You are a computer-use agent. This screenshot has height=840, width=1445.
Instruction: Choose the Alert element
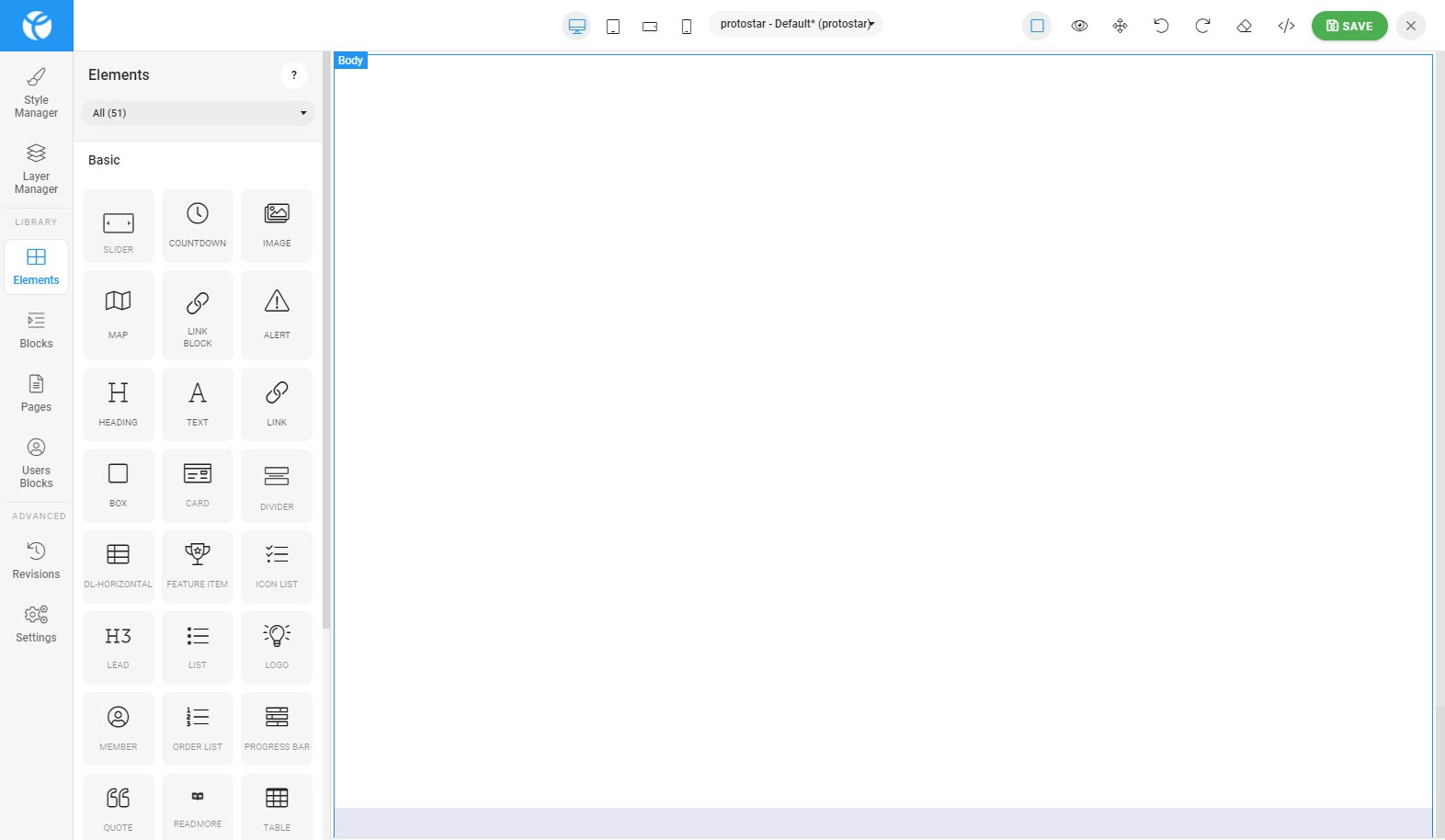pyautogui.click(x=277, y=314)
